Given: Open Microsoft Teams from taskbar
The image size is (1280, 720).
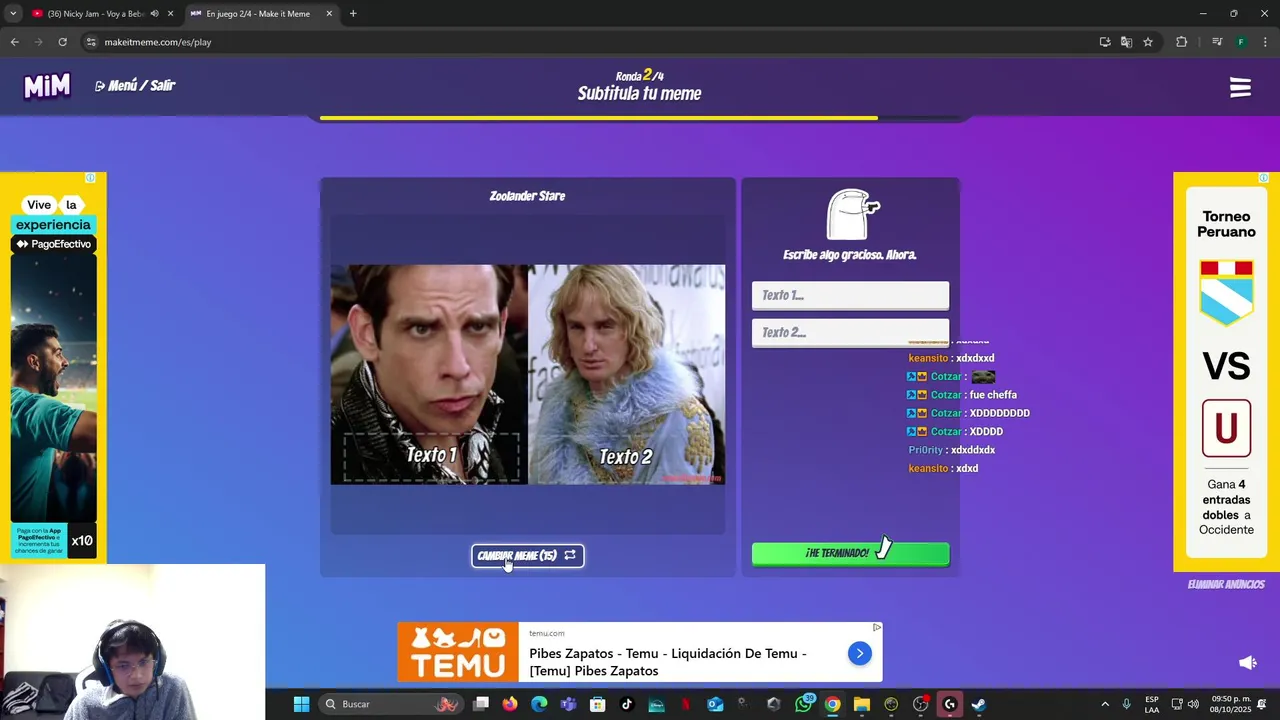Looking at the screenshot, I should (x=568, y=704).
